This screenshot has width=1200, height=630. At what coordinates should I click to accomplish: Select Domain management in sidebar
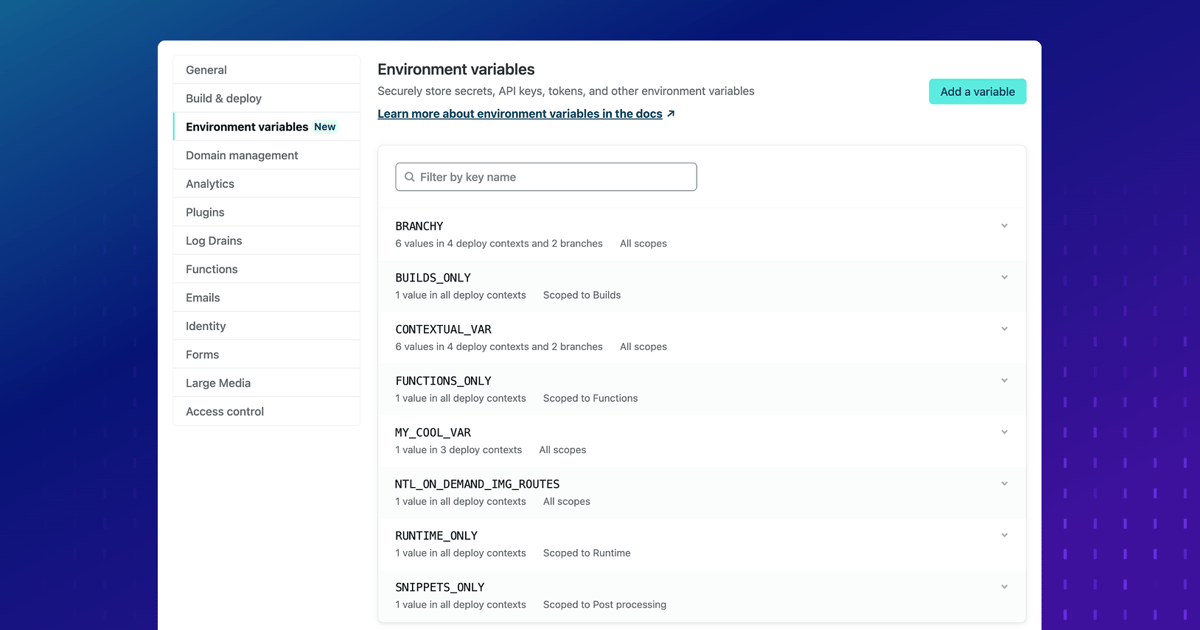(241, 155)
